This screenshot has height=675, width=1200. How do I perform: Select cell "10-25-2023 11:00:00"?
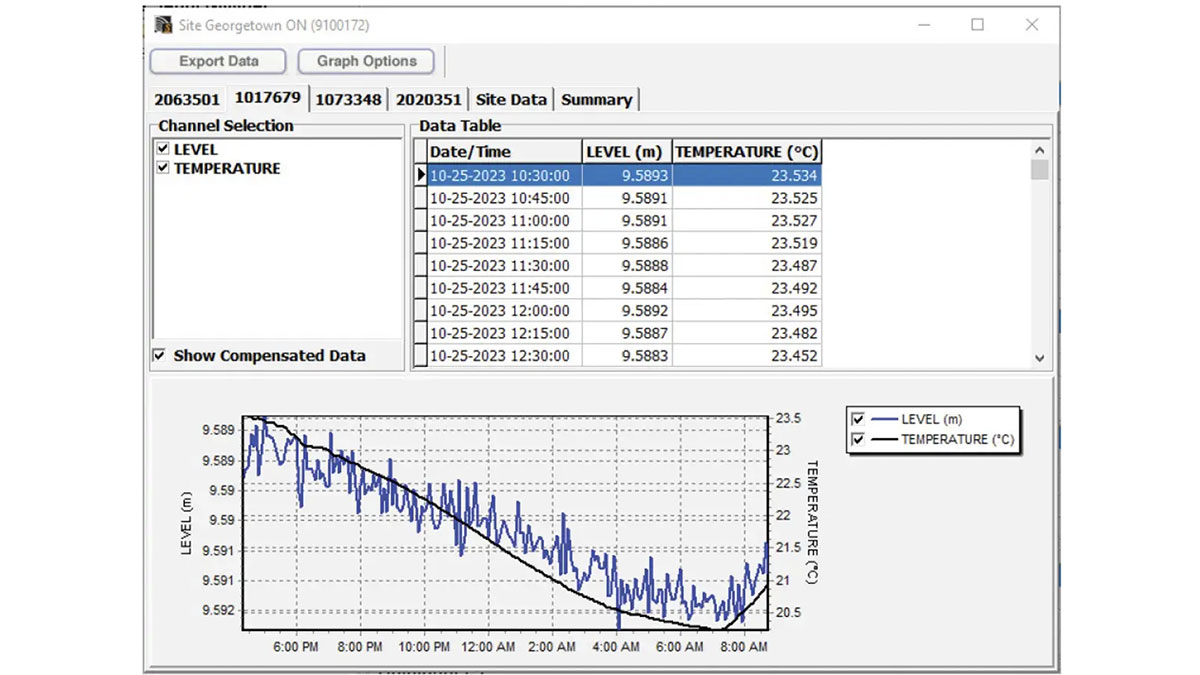click(504, 220)
